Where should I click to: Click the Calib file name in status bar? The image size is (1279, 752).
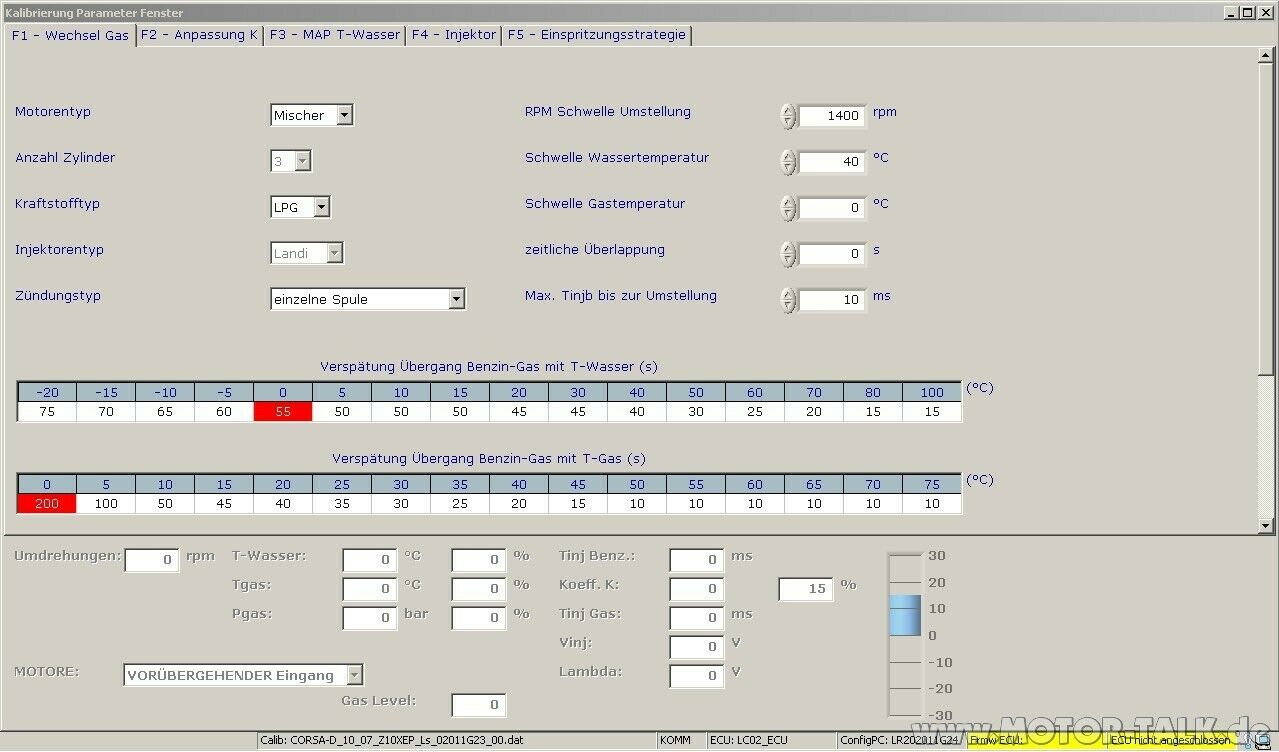coord(456,741)
